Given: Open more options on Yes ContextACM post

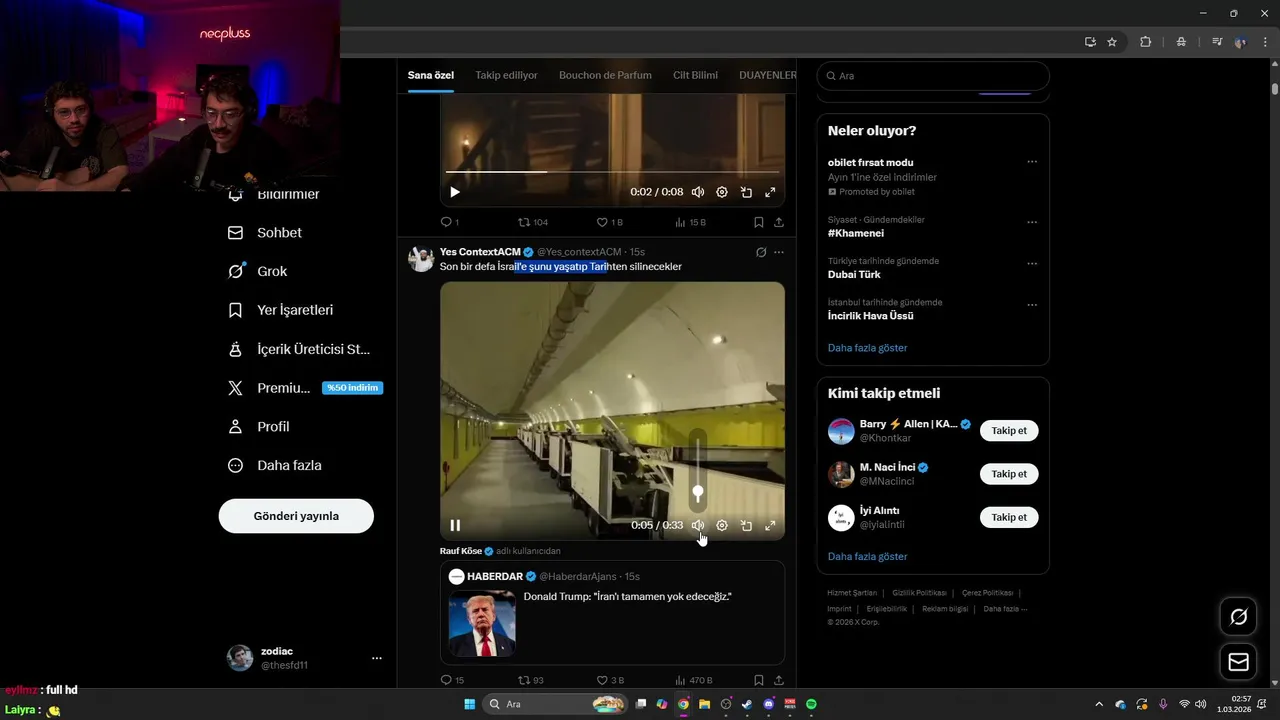Looking at the screenshot, I should tap(779, 252).
